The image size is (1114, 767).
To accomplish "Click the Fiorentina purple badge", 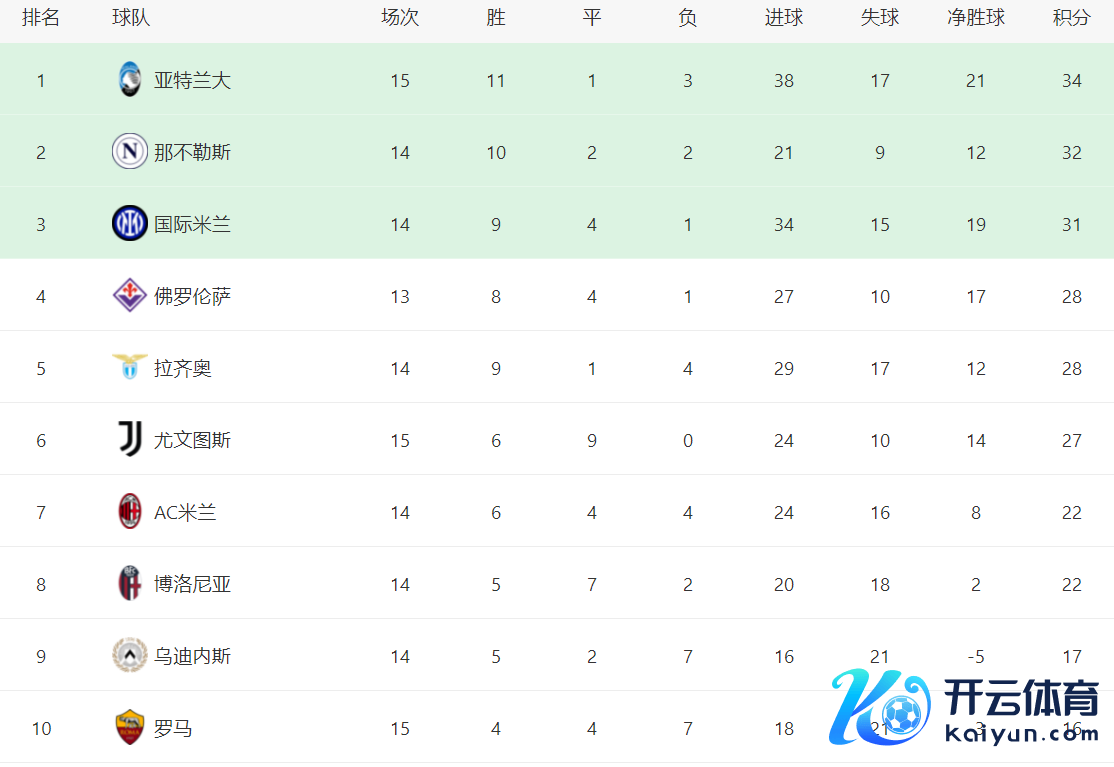I will (130, 296).
